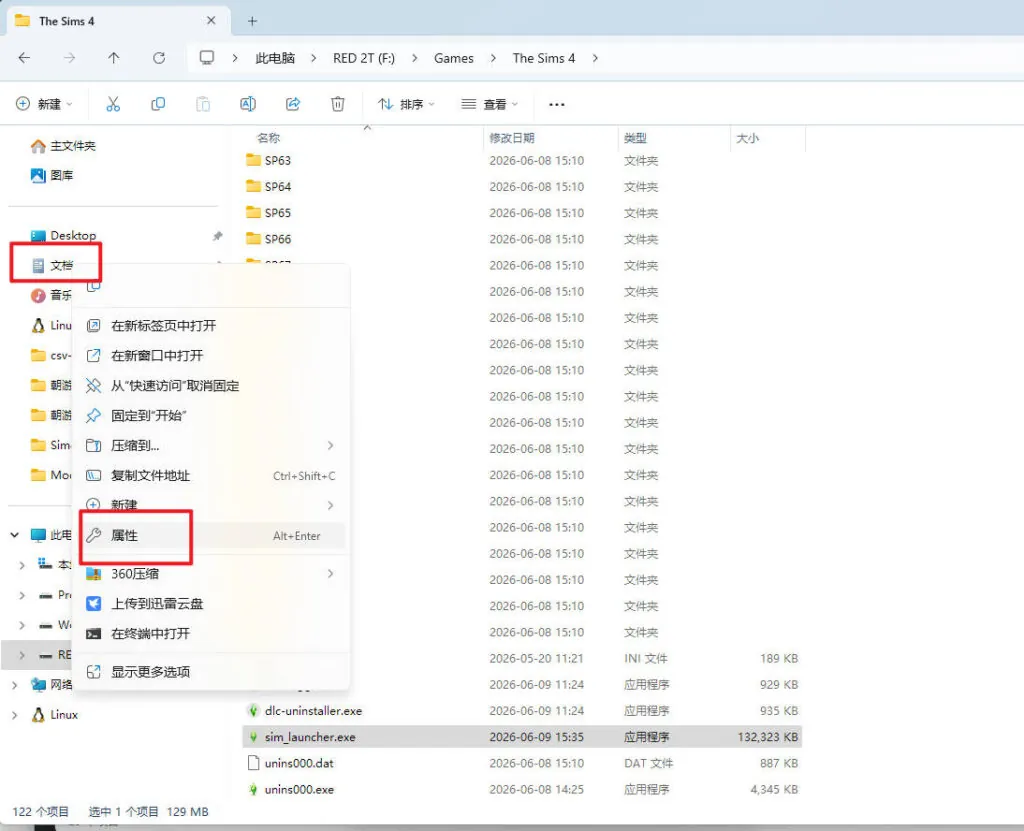Viewport: 1024px width, 831px height.
Task: Select 在新标签页中打开 menu entry
Action: pyautogui.click(x=211, y=325)
